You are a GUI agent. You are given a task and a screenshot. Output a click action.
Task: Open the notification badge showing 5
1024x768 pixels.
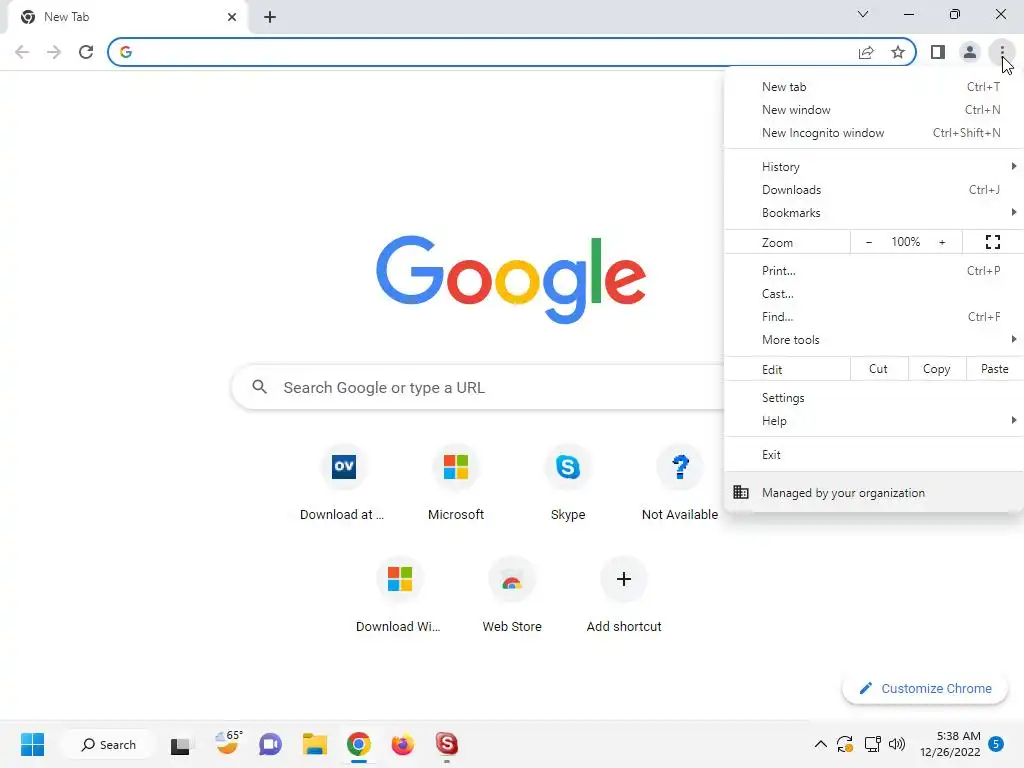[x=996, y=743]
